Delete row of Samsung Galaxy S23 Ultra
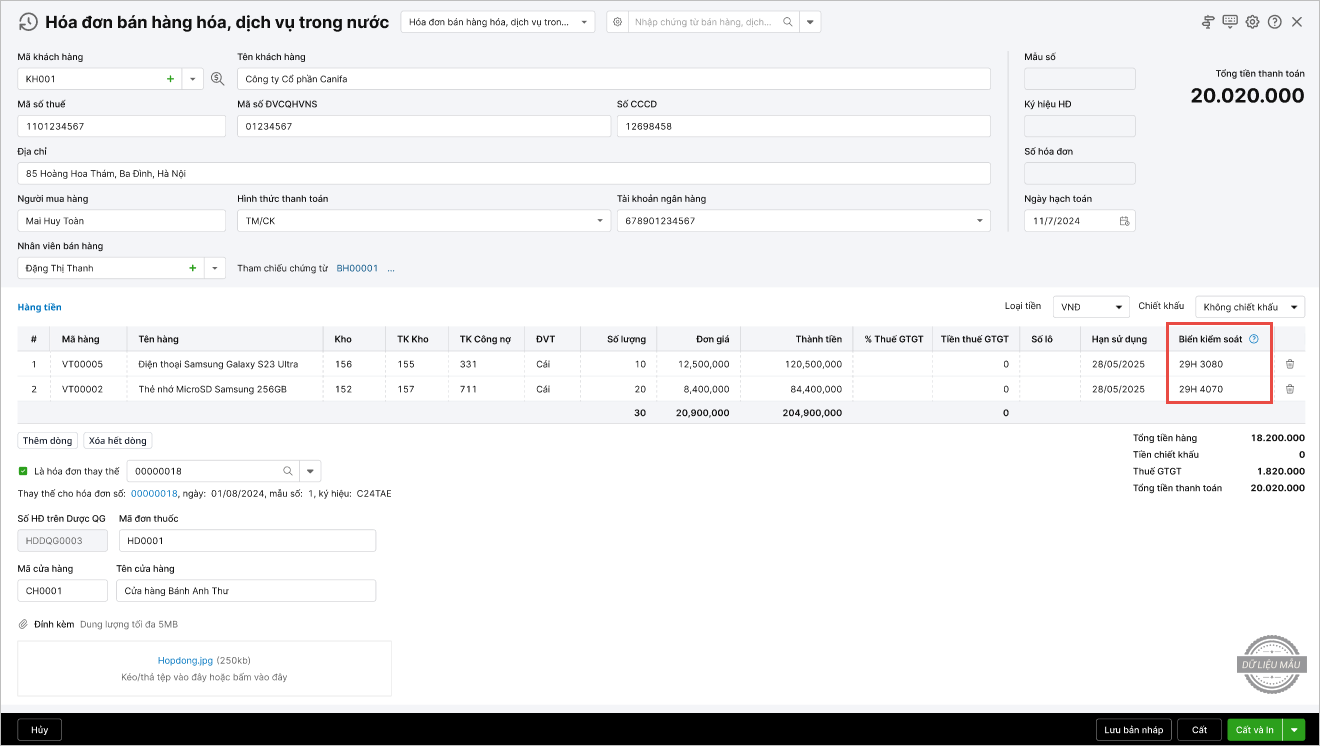Viewport: 1320px width, 746px height. (1289, 364)
